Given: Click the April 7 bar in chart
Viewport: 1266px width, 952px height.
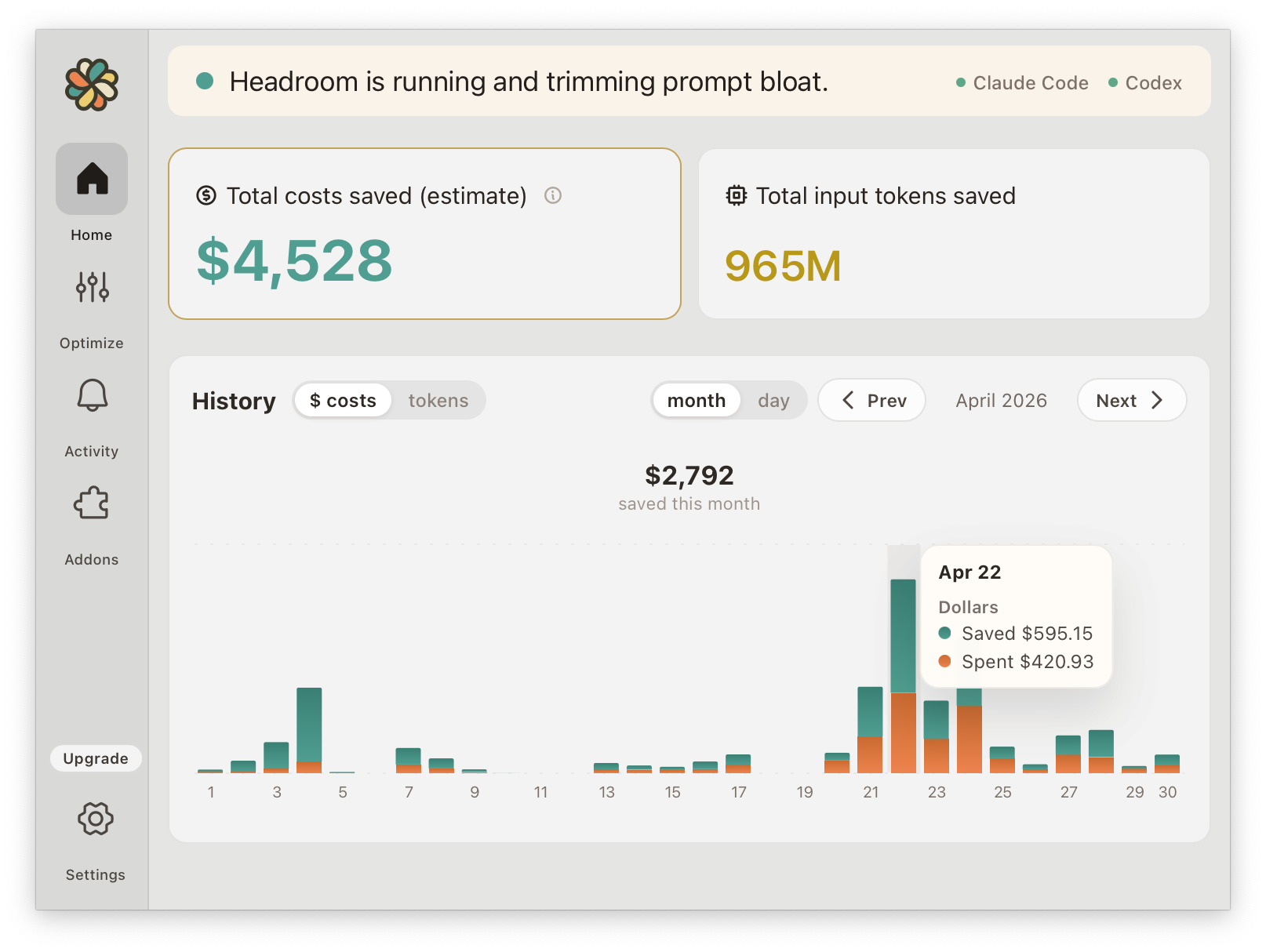Looking at the screenshot, I should click(408, 761).
